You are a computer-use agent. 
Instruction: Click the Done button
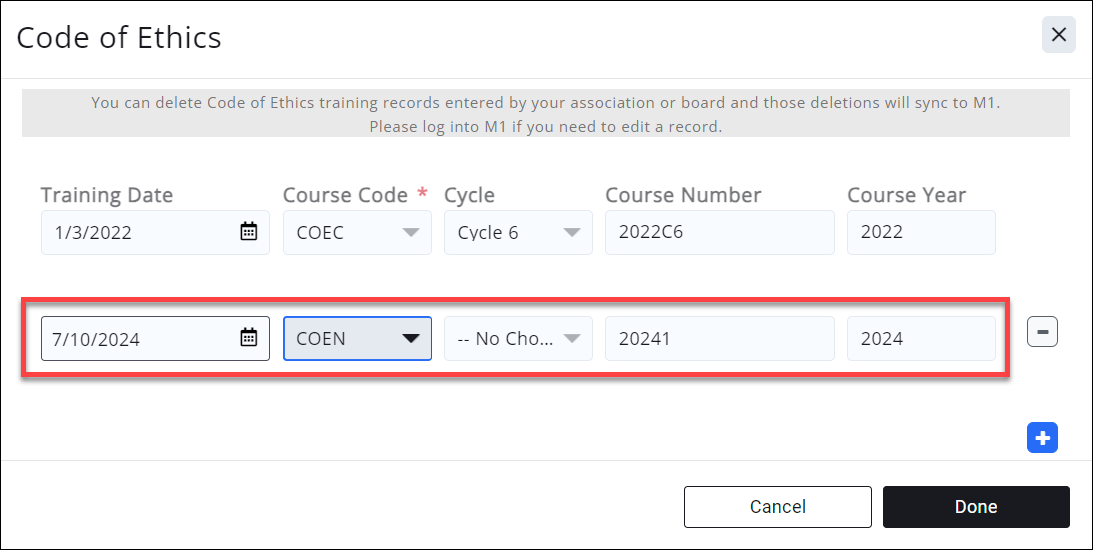click(x=976, y=507)
